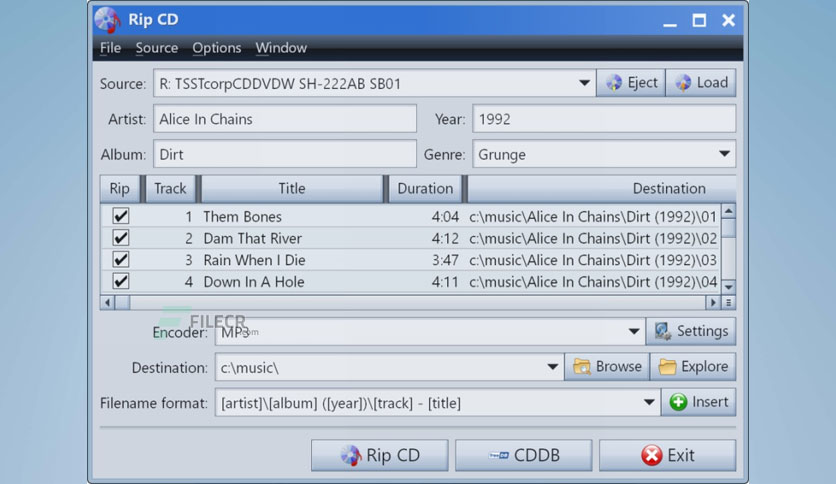Click the Album field containing Dirt

point(285,154)
